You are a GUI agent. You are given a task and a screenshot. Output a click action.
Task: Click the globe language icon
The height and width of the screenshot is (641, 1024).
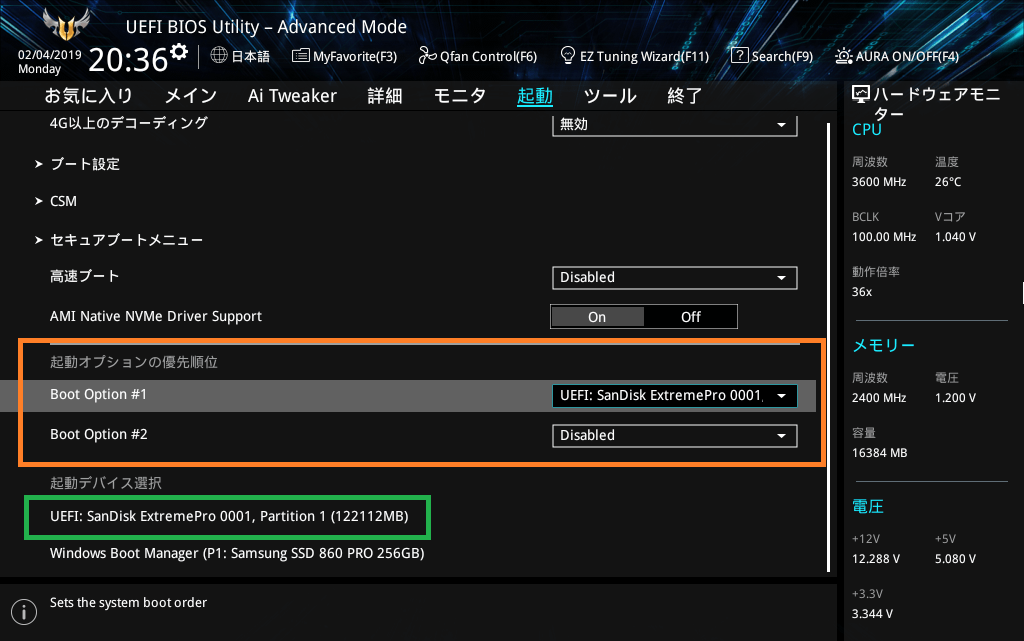(x=219, y=55)
